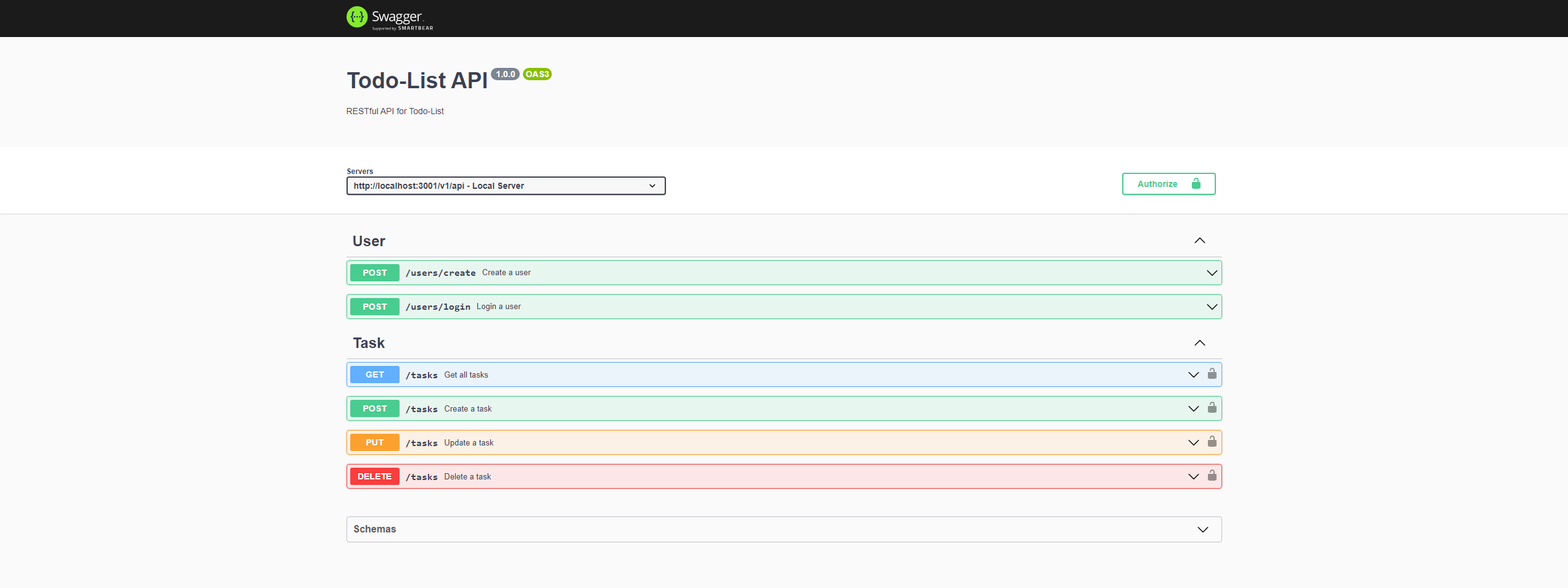Click the GET method badge
This screenshot has width=1568, height=588.
(375, 375)
